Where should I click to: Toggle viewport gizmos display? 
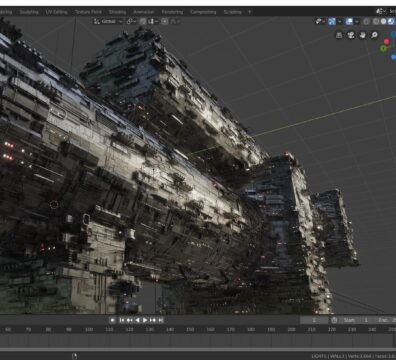pos(332,21)
